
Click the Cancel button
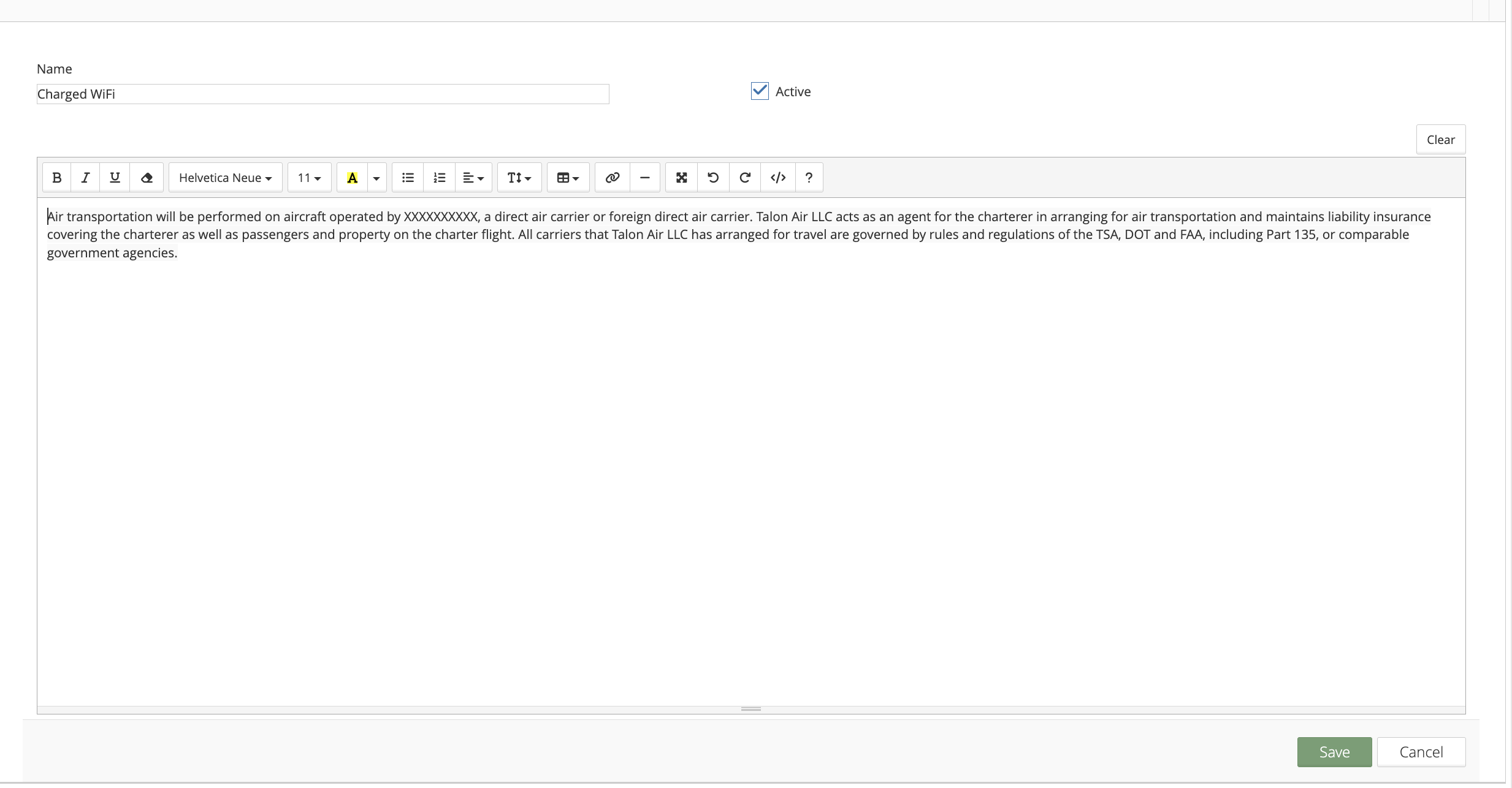pyautogui.click(x=1421, y=752)
